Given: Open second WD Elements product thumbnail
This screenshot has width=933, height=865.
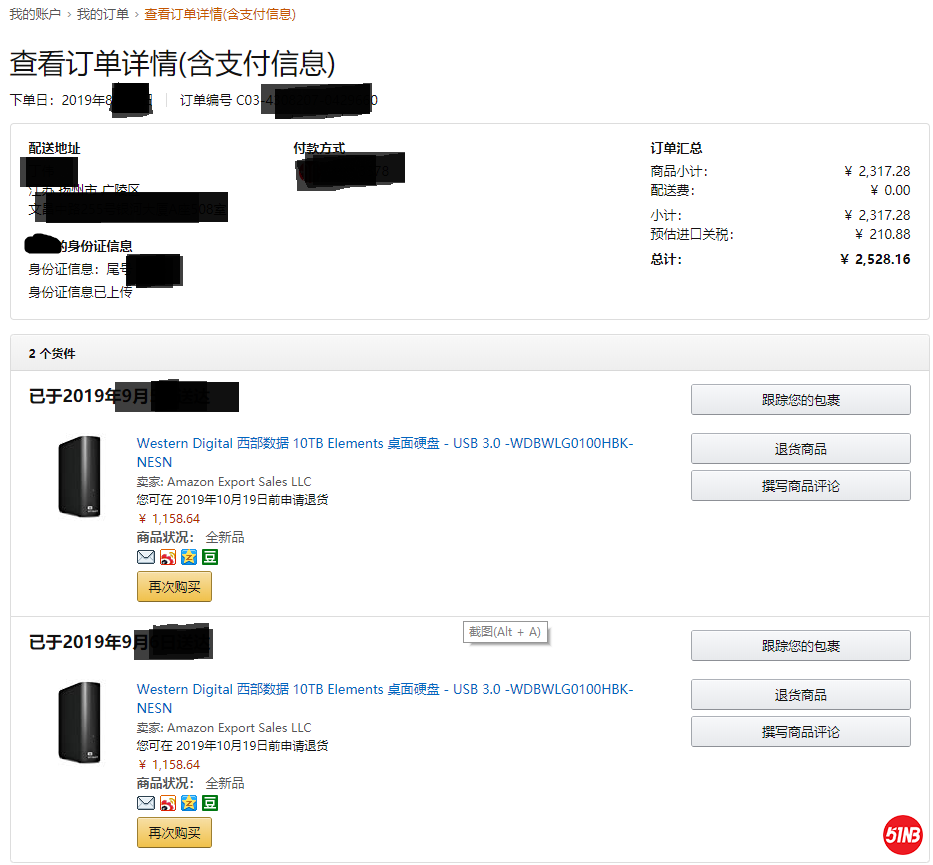Looking at the screenshot, I should [80, 722].
